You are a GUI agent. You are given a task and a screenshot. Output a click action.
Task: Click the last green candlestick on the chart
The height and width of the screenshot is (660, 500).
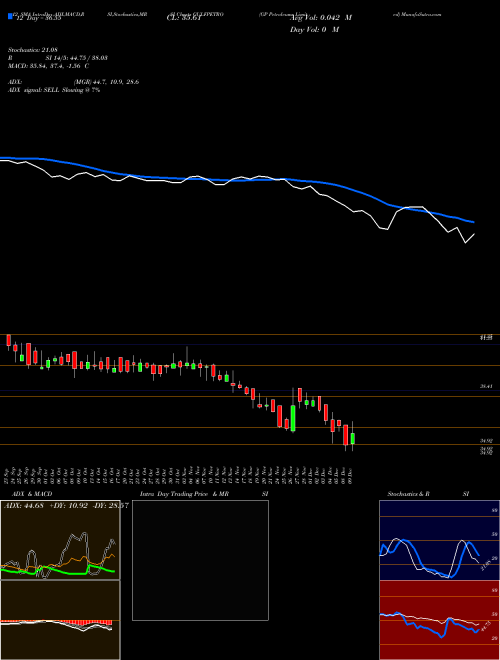pyautogui.click(x=353, y=439)
